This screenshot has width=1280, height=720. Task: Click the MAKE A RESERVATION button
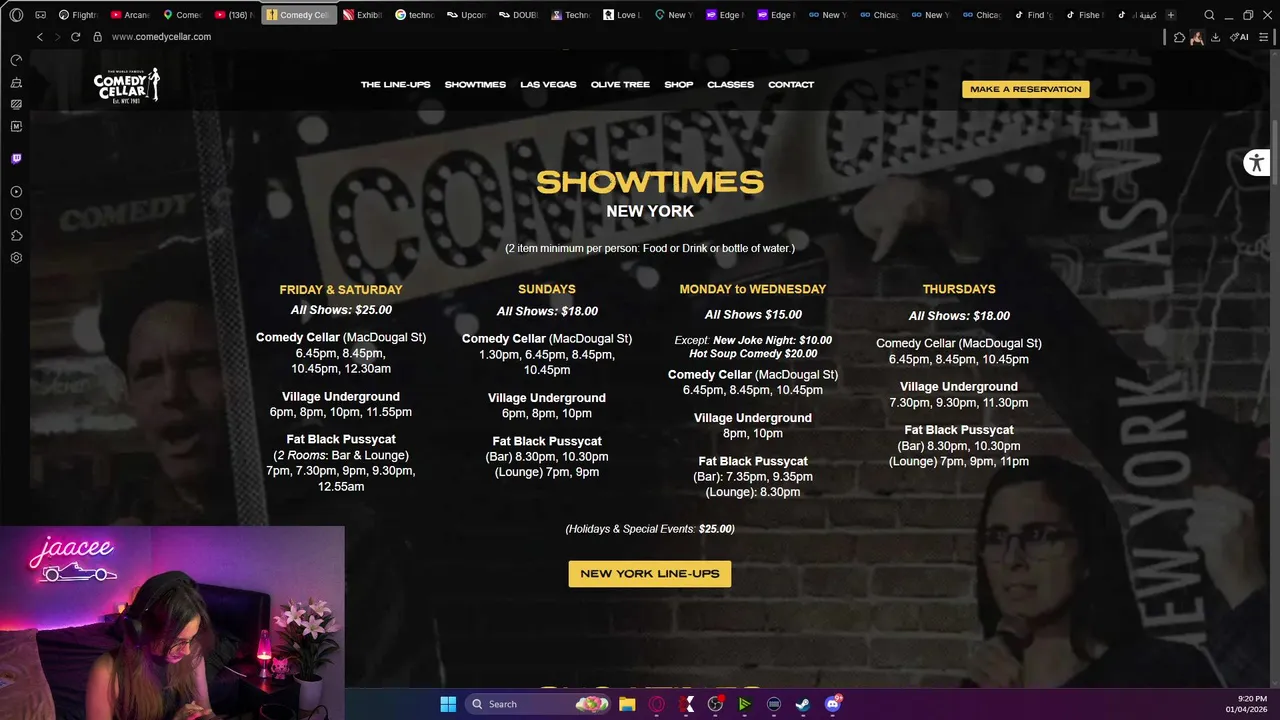coord(1025,89)
